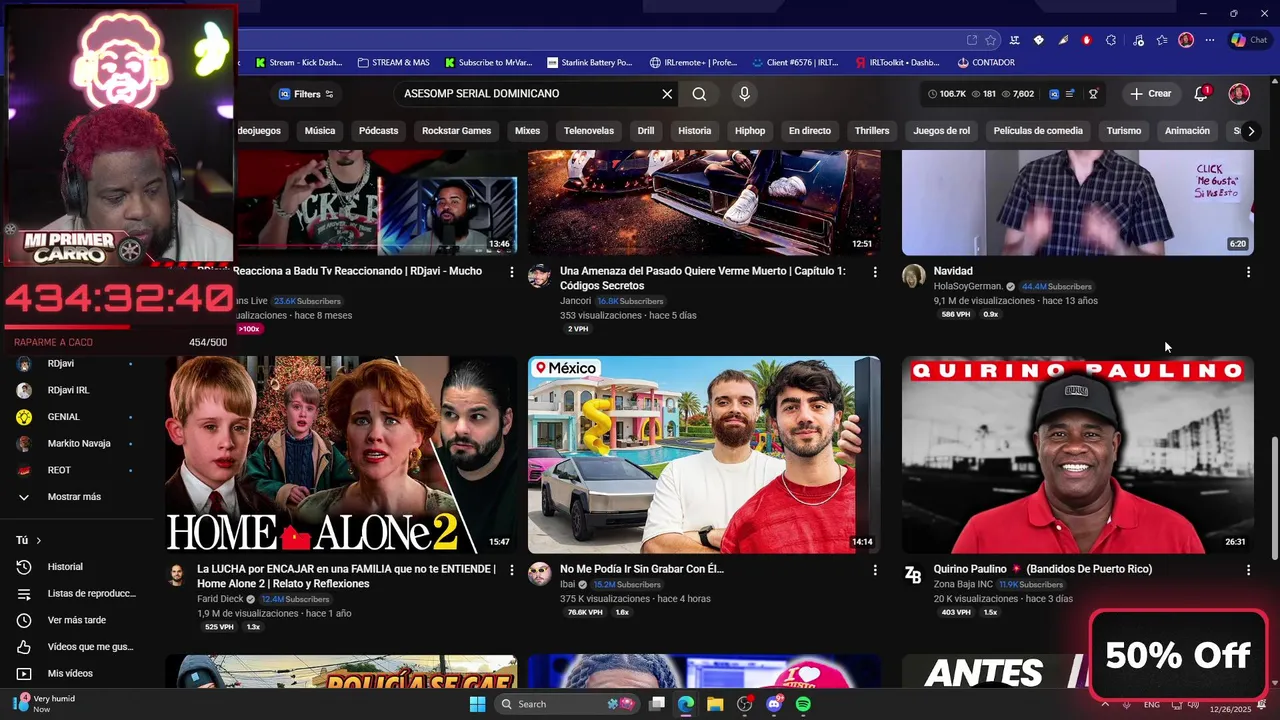Open options for Quirino Paulino video
Viewport: 1280px width, 720px height.
[1248, 570]
